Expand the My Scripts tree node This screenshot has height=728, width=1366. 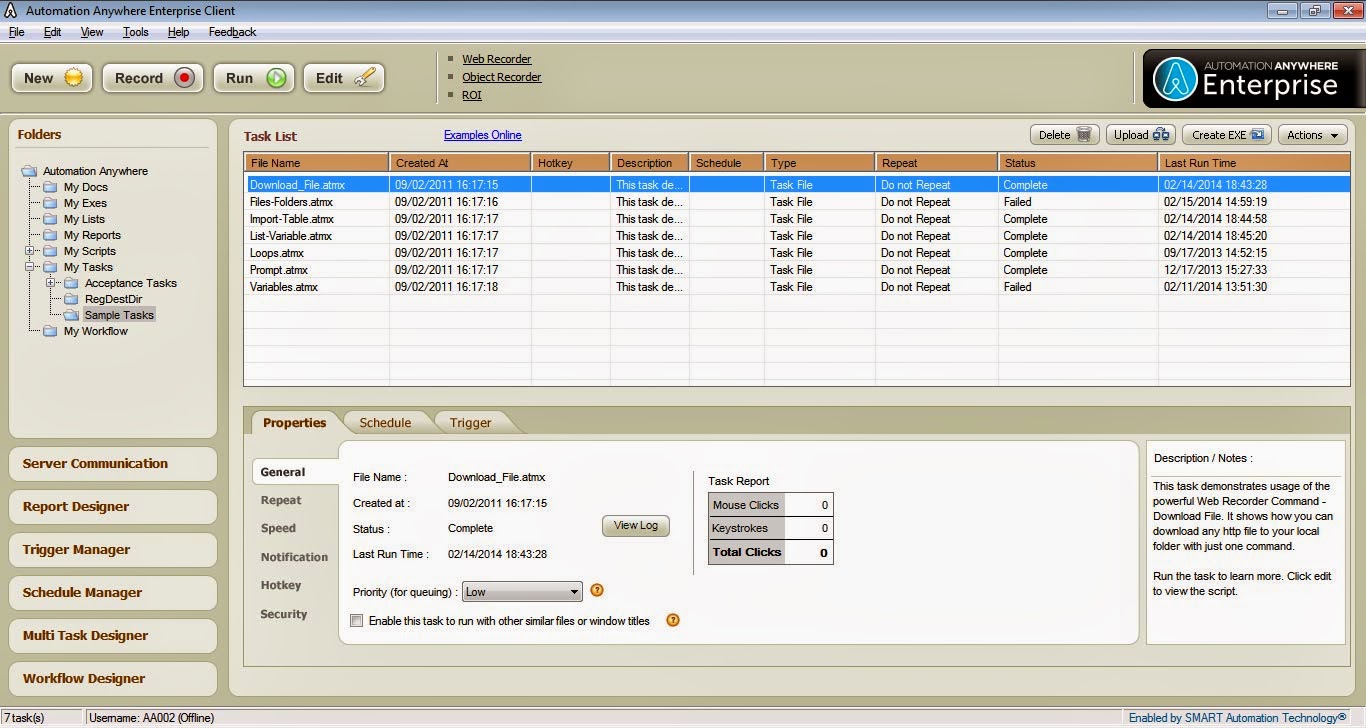30,251
